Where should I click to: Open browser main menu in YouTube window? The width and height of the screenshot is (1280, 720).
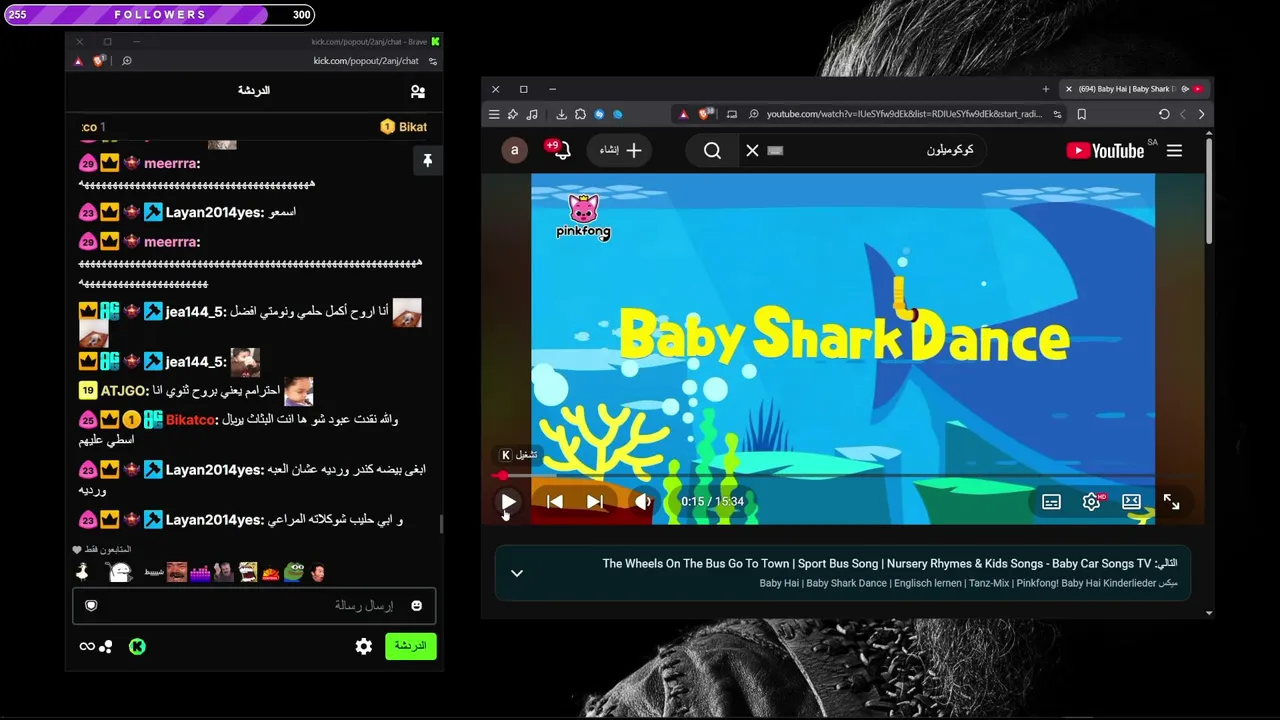click(x=494, y=114)
